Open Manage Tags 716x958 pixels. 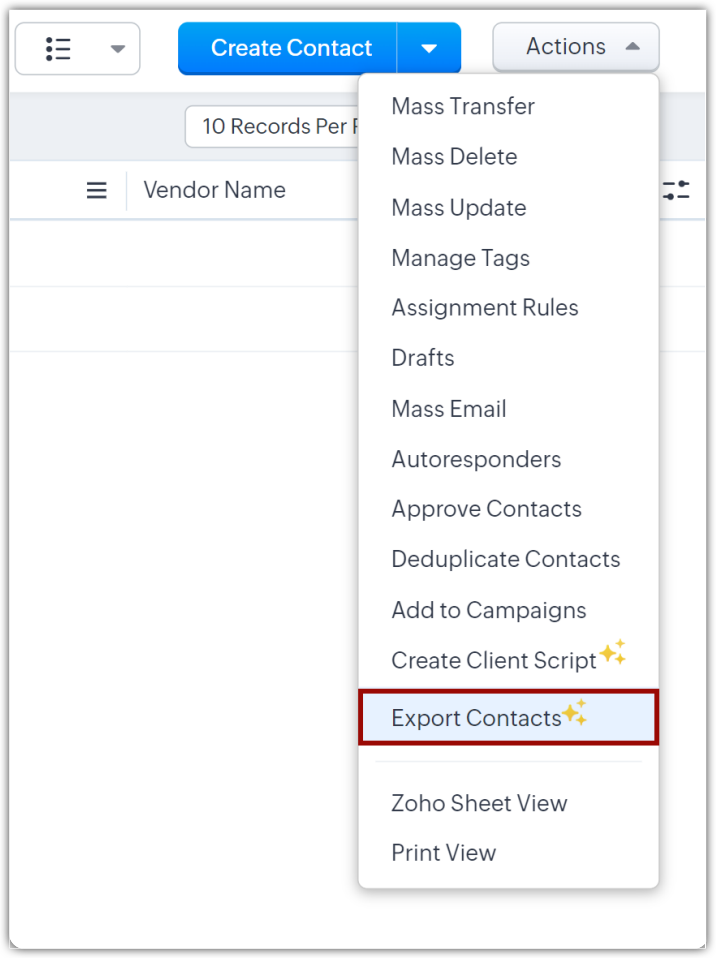click(x=460, y=258)
